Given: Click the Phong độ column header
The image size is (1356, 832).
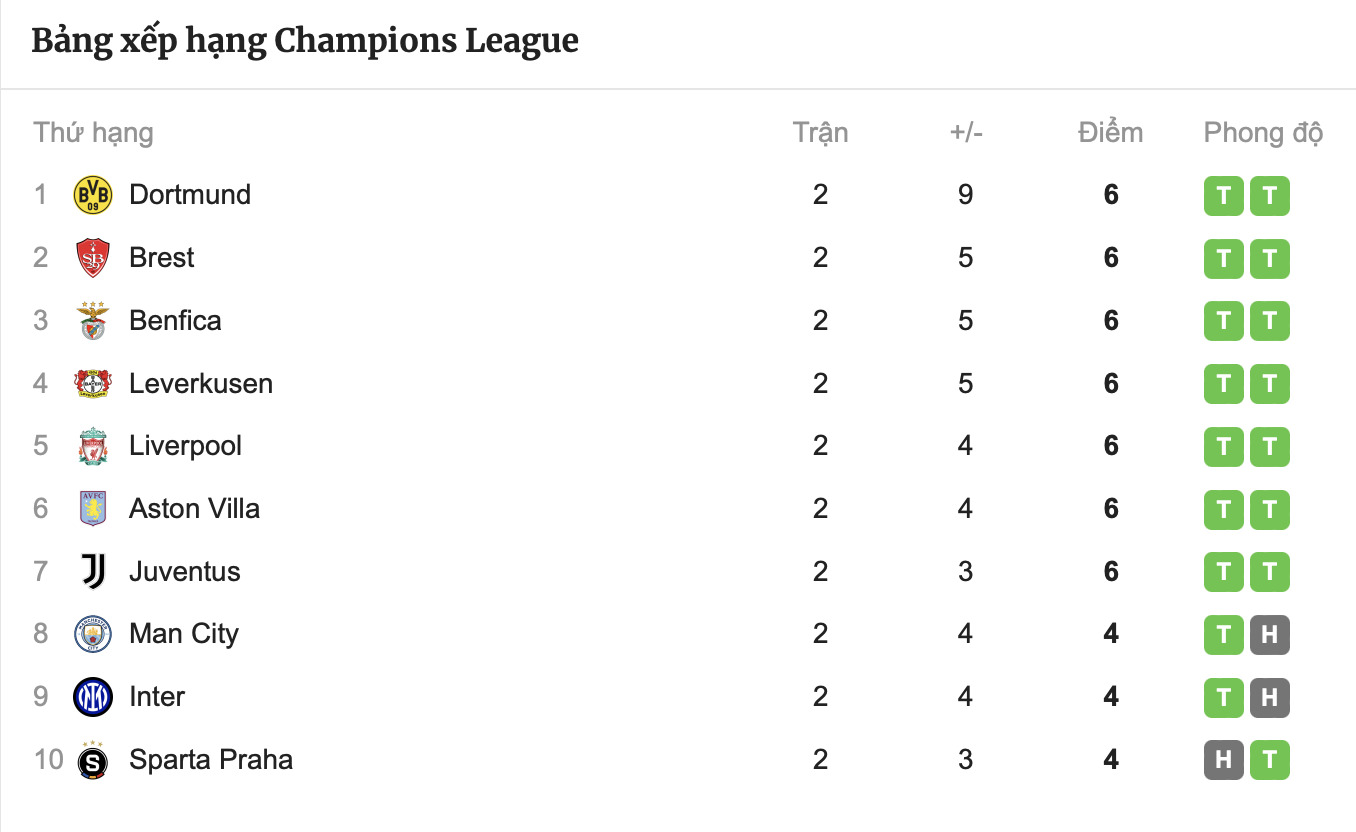Looking at the screenshot, I should pyautogui.click(x=1263, y=133).
